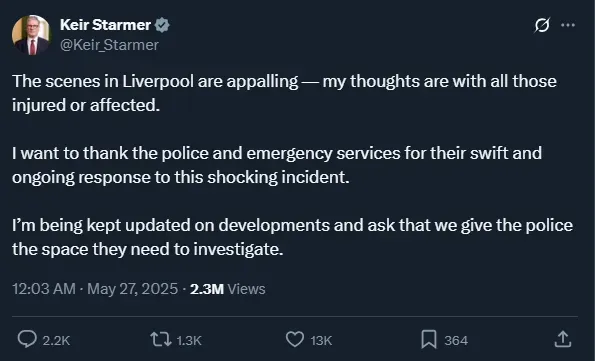Click the paragraph starting "I'm being kept updated"
Viewport: 595px width, 361px height.
(292, 237)
